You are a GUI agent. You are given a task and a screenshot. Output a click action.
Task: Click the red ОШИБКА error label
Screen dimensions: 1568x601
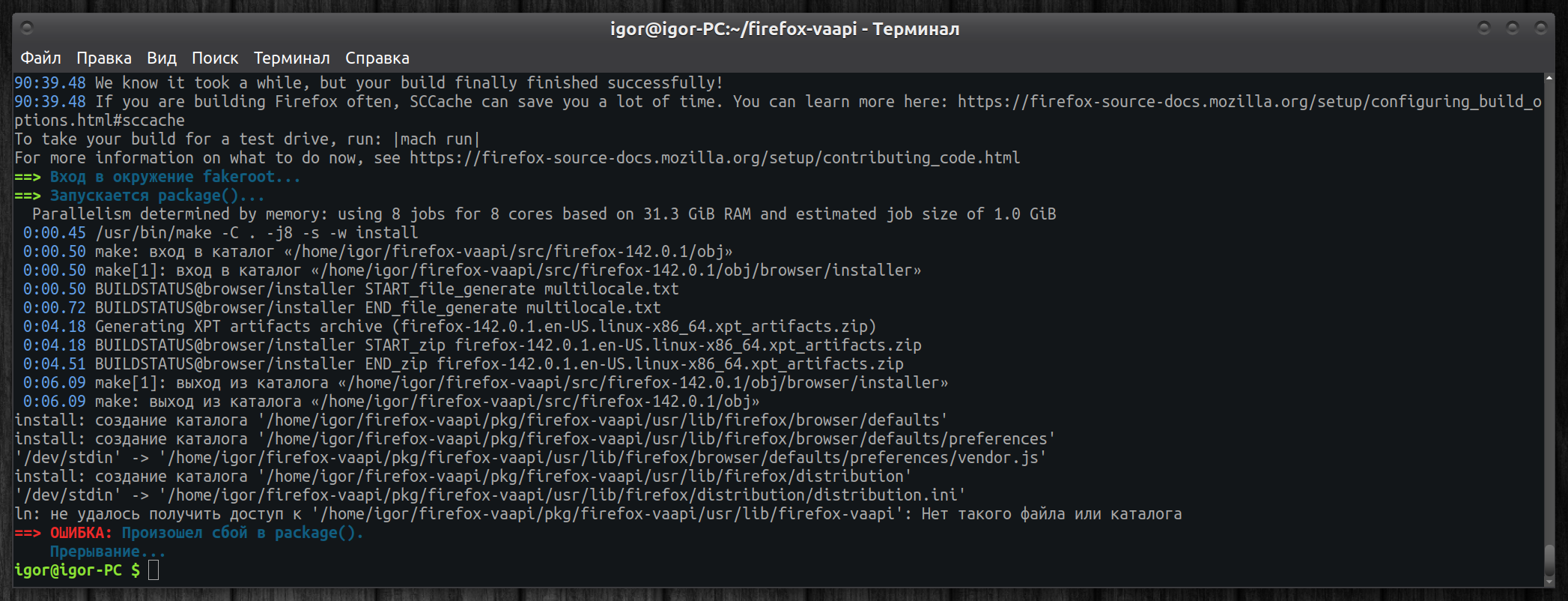pos(81,533)
